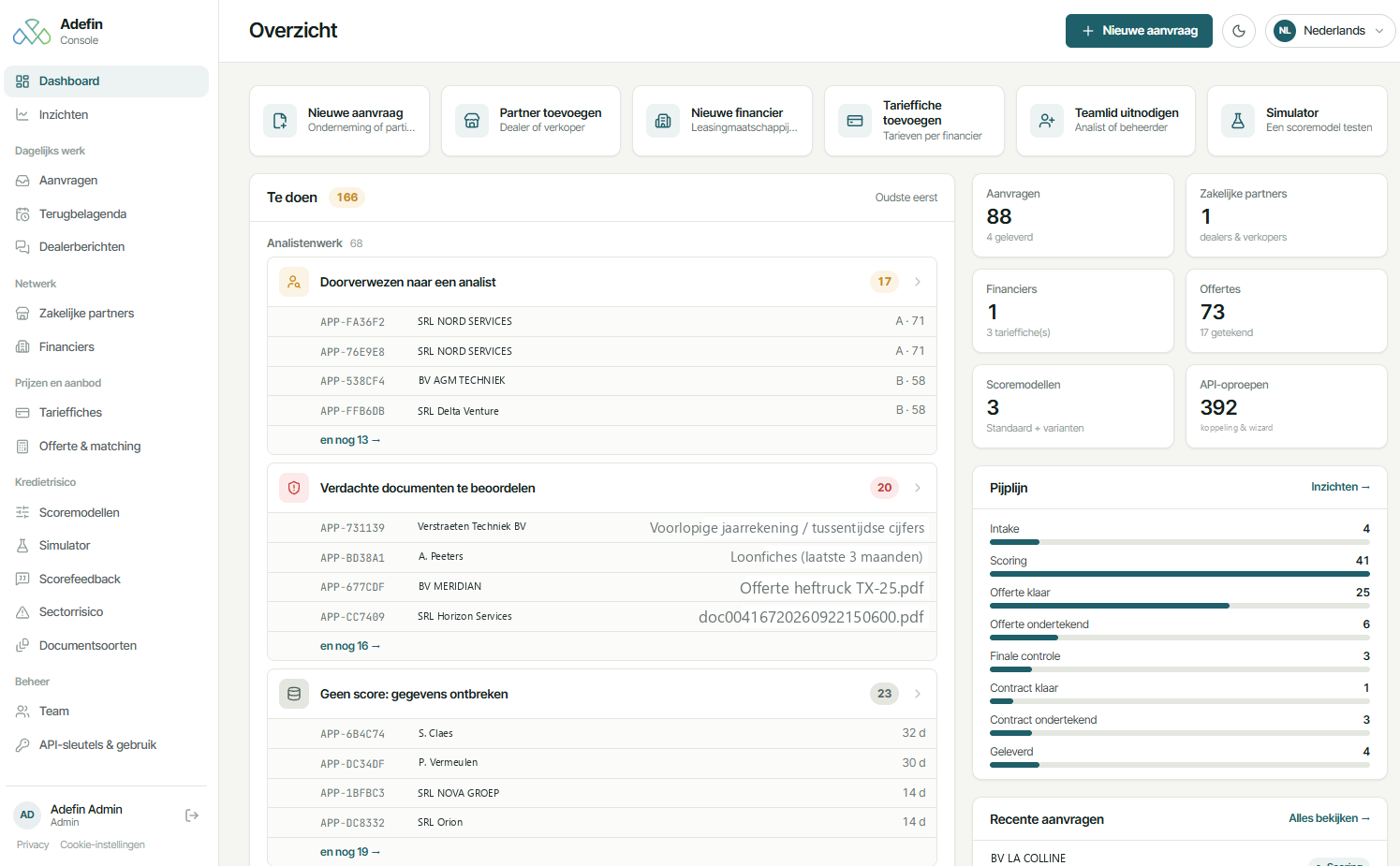This screenshot has width=1400, height=866.
Task: Expand Geen score: gegevens ontbreken chevron
Action: [x=918, y=694]
